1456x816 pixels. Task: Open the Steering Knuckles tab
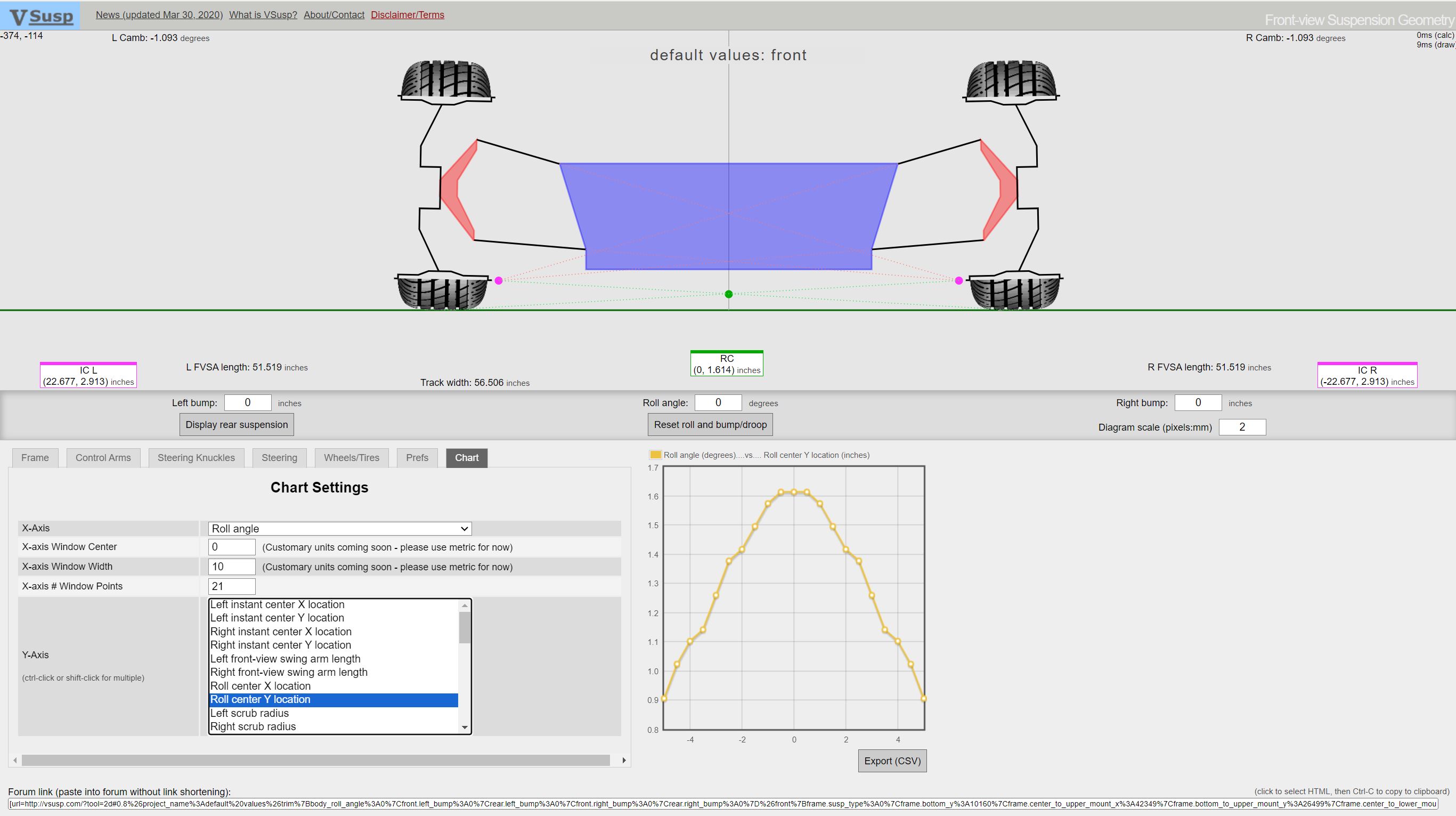pos(196,457)
